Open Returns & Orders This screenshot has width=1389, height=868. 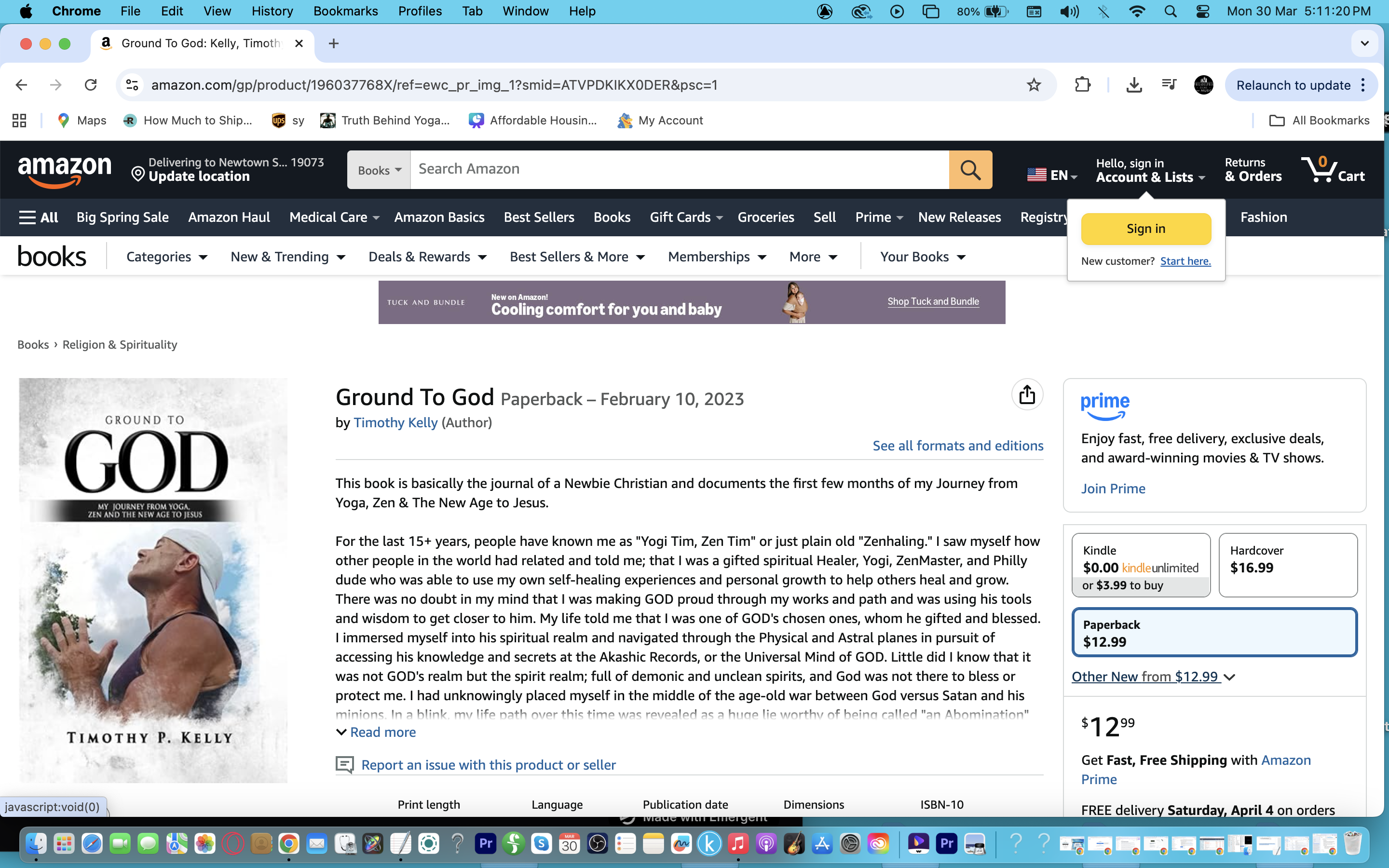[x=1253, y=171]
